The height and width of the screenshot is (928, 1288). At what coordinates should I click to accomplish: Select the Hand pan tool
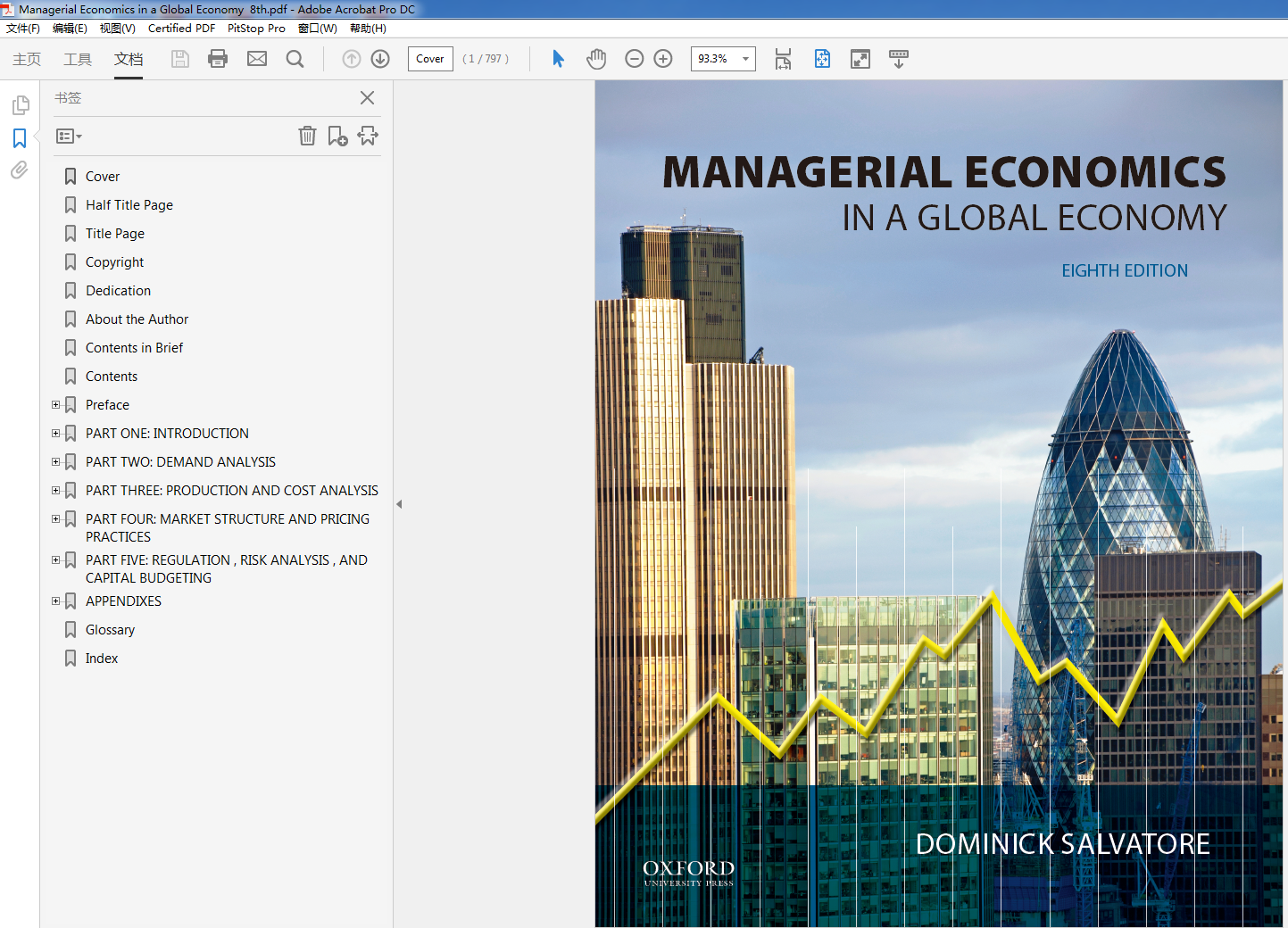click(x=596, y=59)
